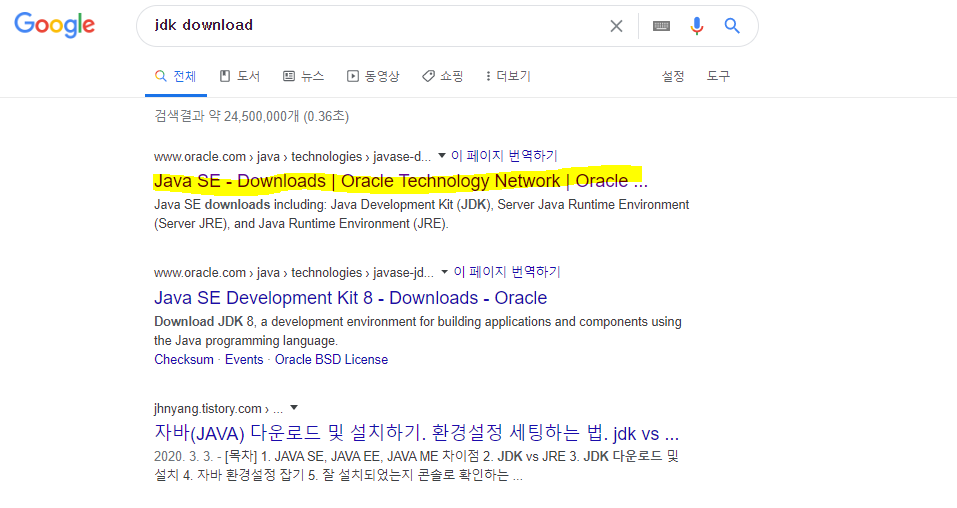Open 'Java SE Development Kit 8 - Downloads' result
957x508 pixels.
(350, 298)
